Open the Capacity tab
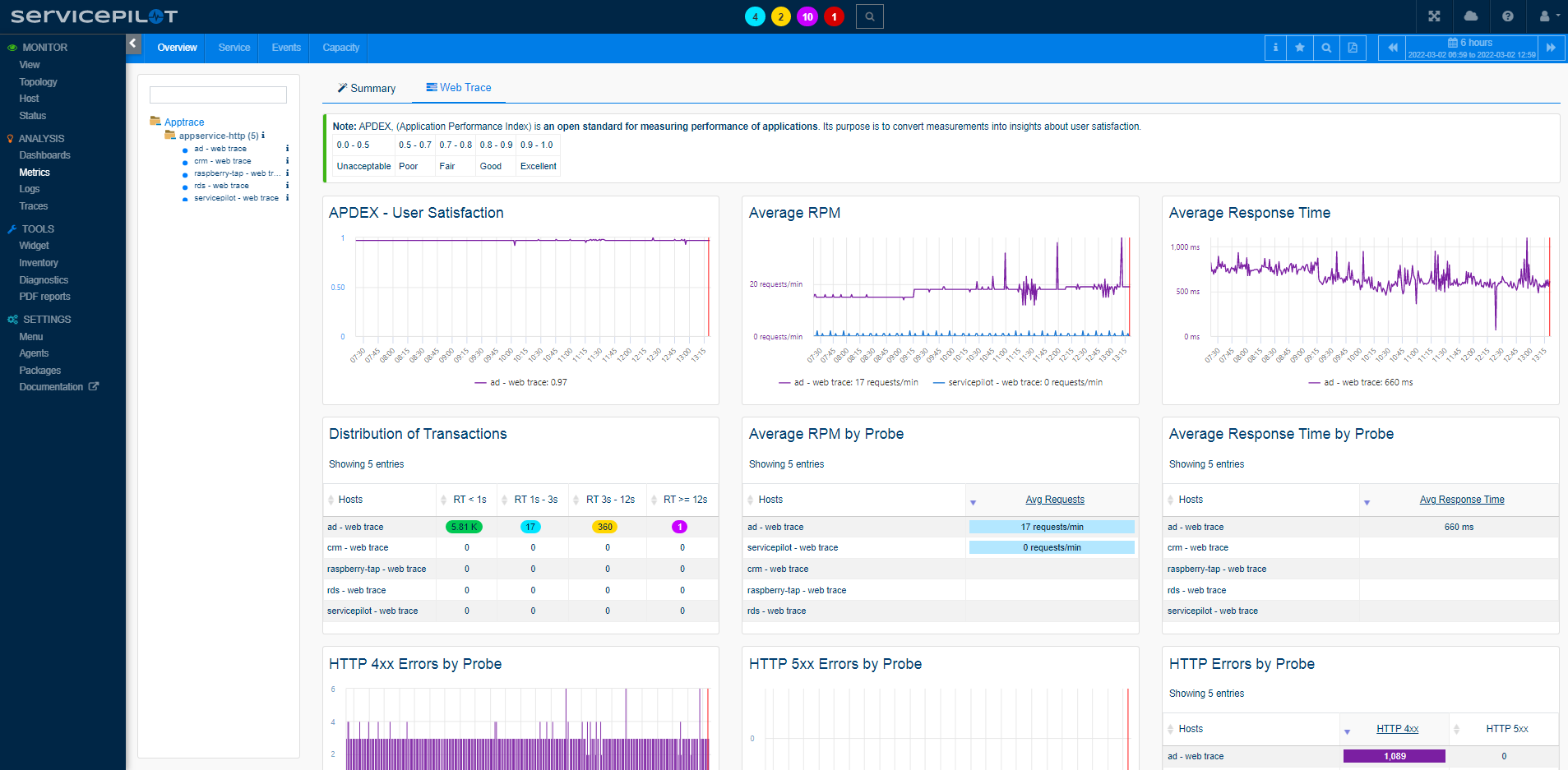The height and width of the screenshot is (770, 1568). tap(340, 48)
